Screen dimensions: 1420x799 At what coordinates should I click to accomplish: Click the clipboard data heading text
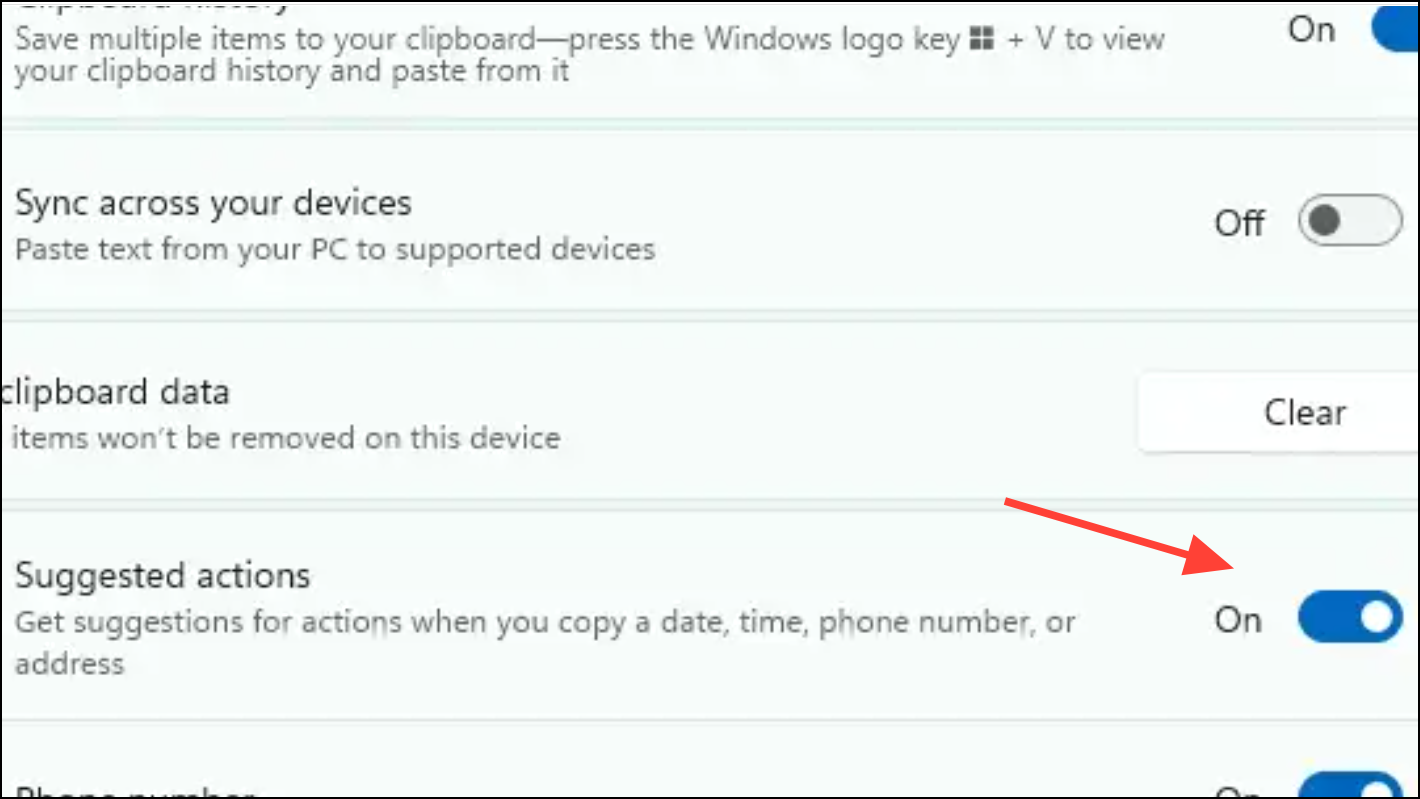(115, 392)
